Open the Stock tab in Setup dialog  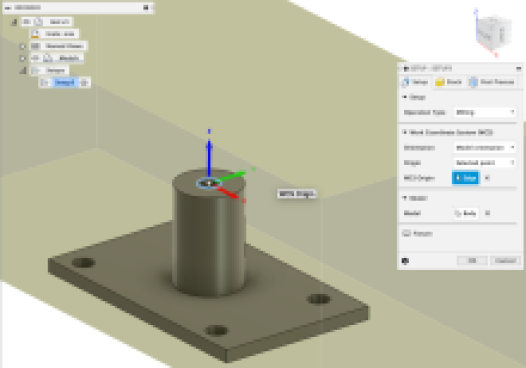pyautogui.click(x=449, y=82)
